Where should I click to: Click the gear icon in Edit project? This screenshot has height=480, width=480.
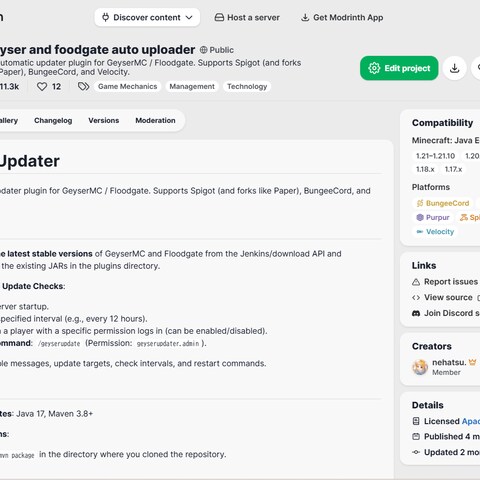coord(374,68)
